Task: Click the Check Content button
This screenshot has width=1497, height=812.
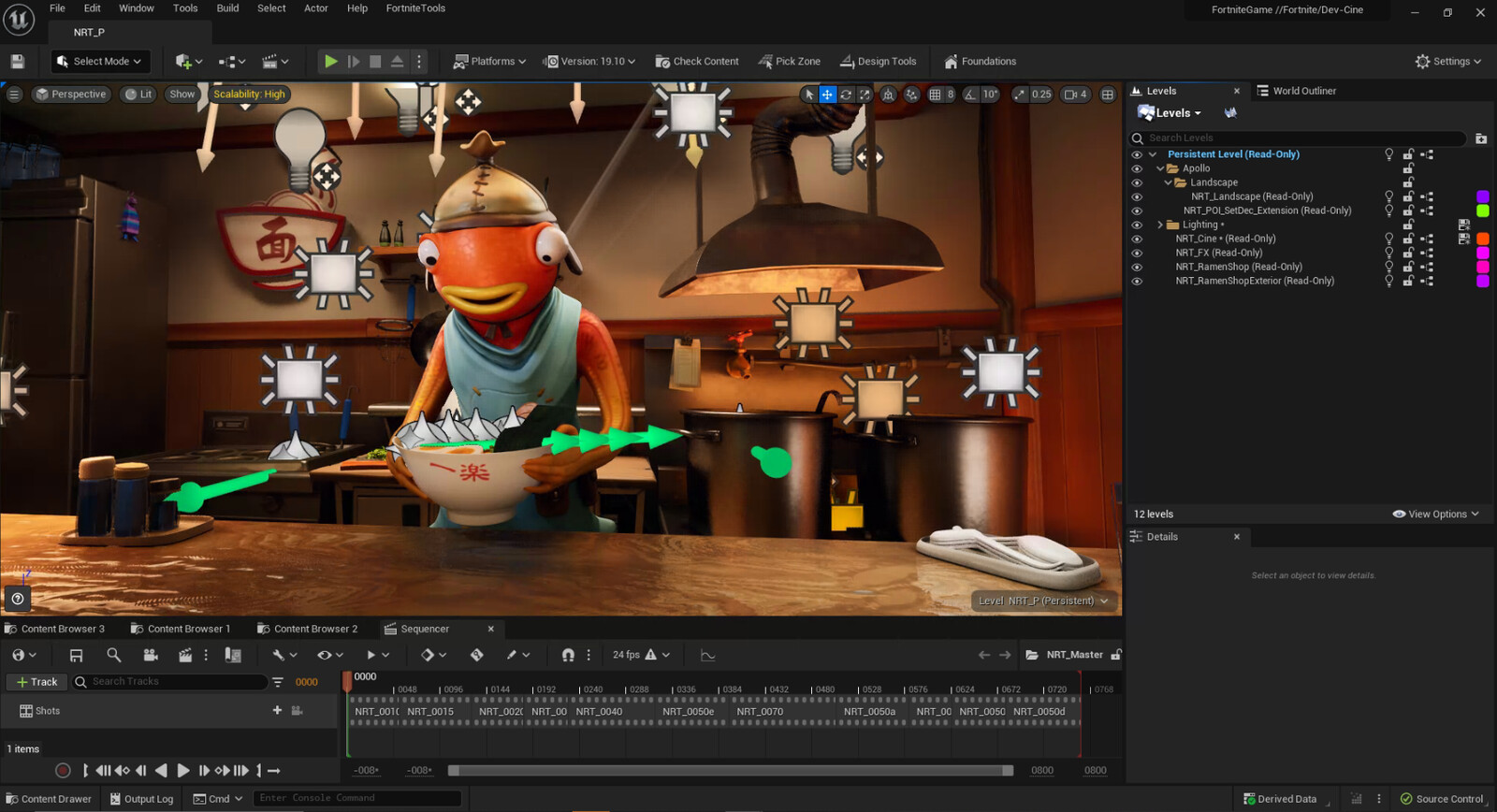Action: pos(697,62)
